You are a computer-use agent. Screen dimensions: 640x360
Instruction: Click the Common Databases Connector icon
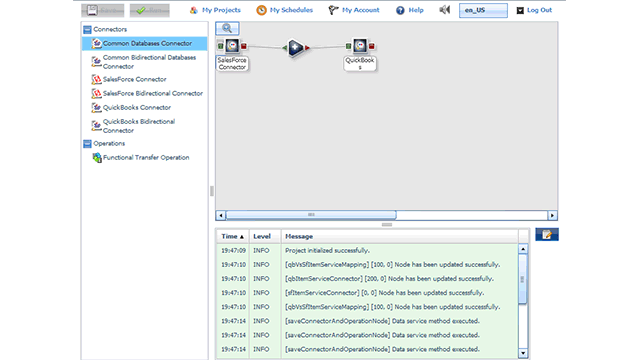[96, 43]
